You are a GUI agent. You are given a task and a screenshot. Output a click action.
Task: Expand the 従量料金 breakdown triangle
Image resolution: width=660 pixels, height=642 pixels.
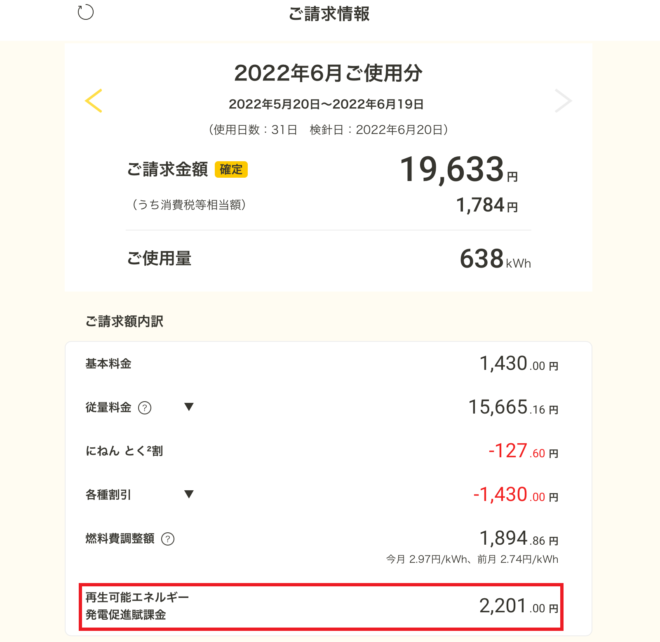(x=188, y=407)
